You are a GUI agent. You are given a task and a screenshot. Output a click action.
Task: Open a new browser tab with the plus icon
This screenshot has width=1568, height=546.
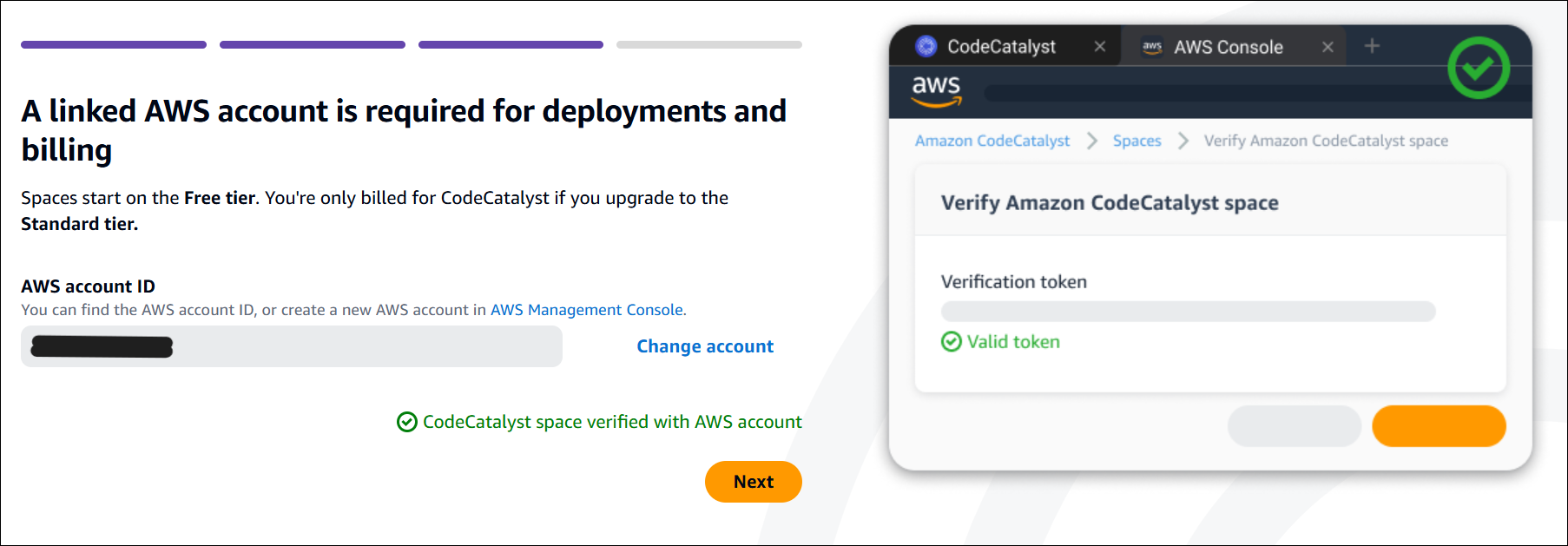1372,46
